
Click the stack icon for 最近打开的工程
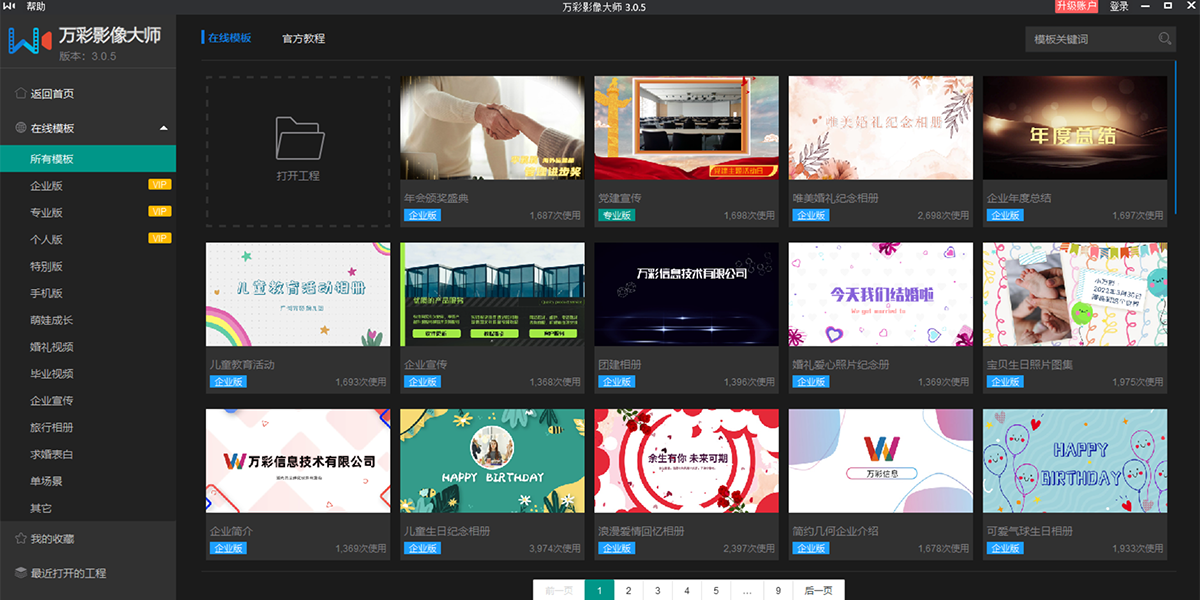[x=20, y=573]
